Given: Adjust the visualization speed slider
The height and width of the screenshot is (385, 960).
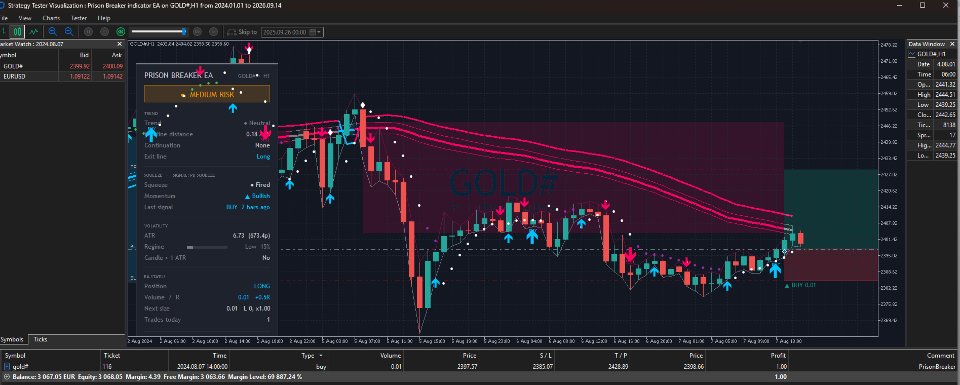Looking at the screenshot, I should tap(159, 31).
